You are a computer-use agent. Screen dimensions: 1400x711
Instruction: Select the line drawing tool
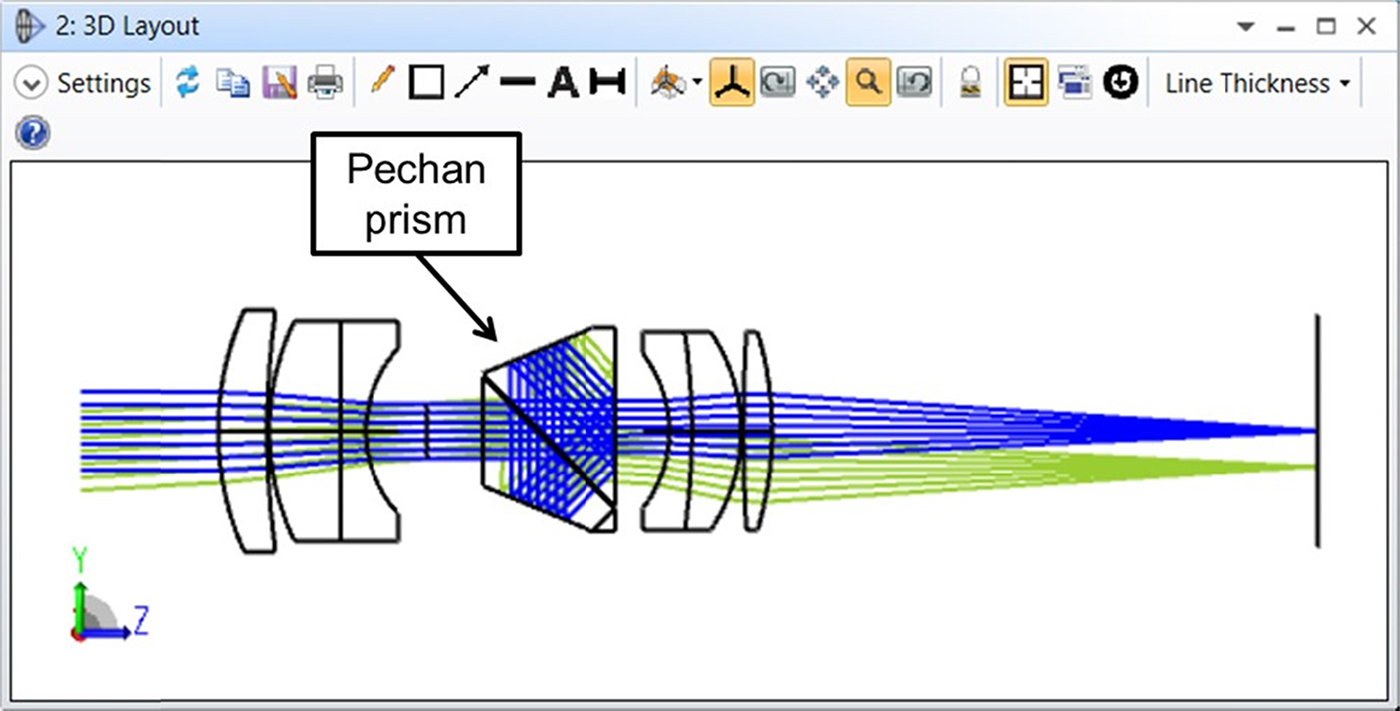(x=517, y=84)
